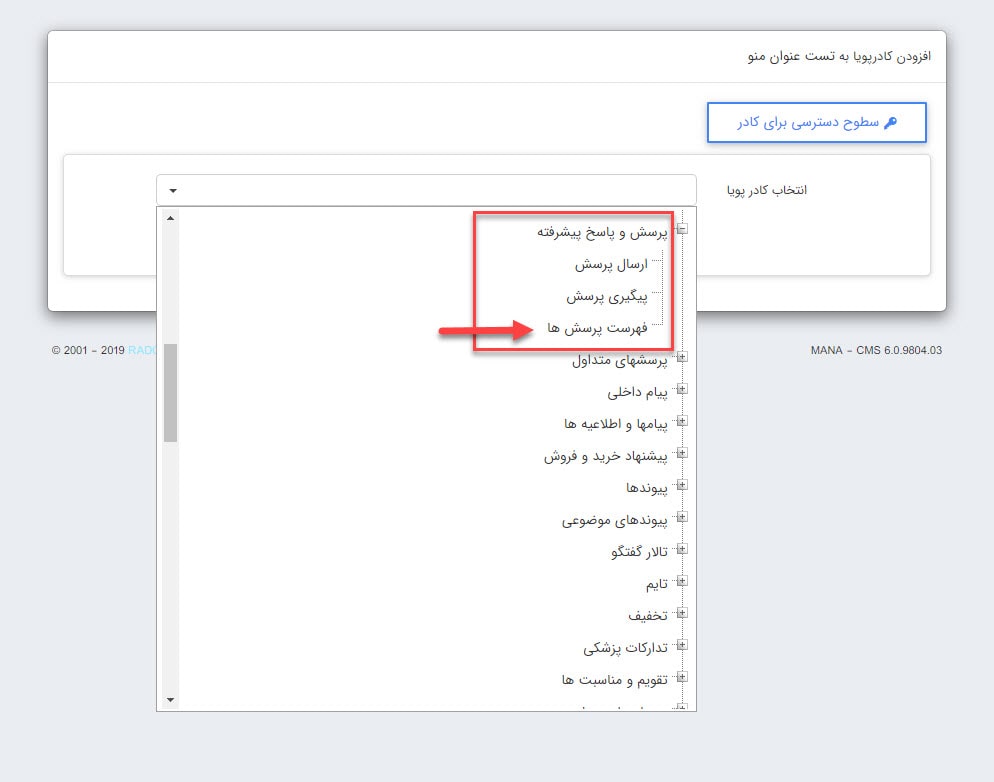The image size is (994, 782).
Task: Expand the تالار گفتگو node
Action: [682, 549]
